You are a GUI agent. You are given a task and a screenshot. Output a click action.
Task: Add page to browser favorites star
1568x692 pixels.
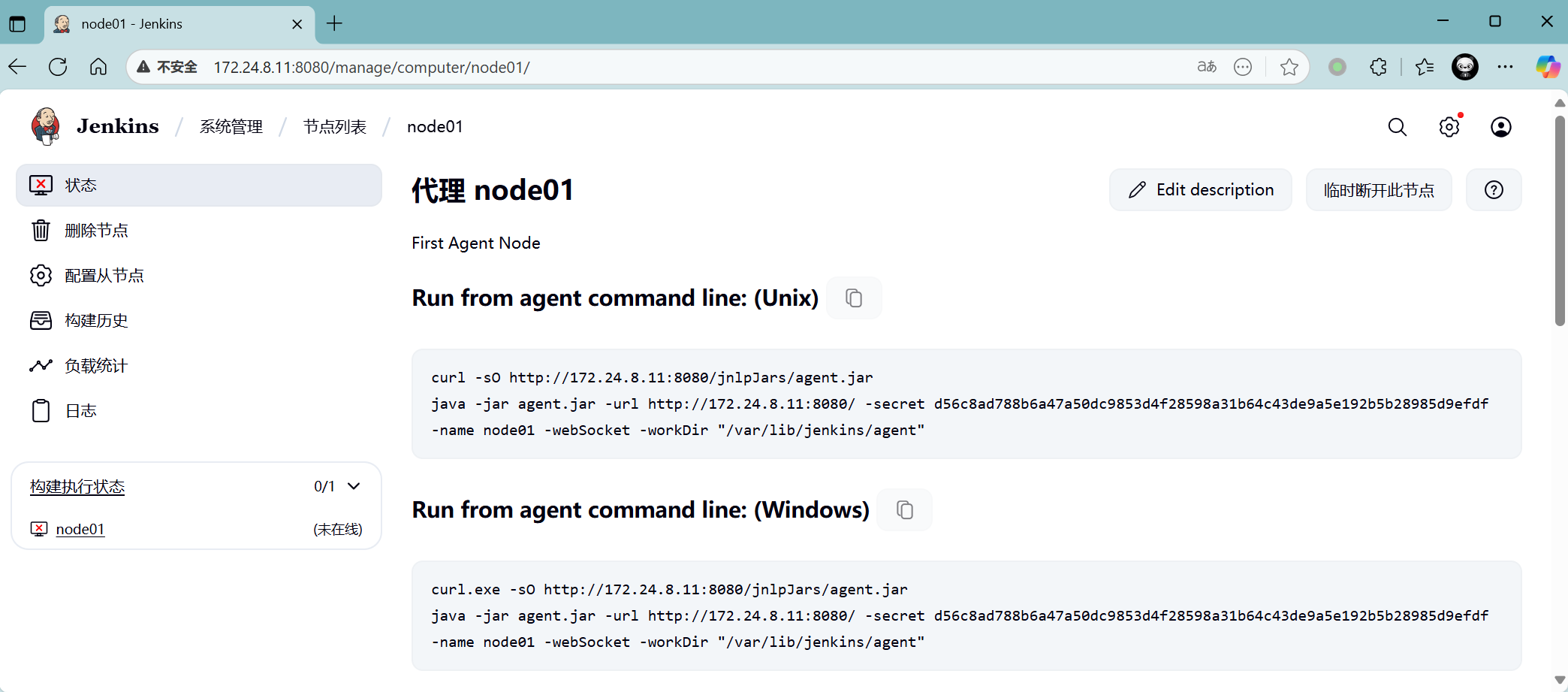pos(1289,68)
